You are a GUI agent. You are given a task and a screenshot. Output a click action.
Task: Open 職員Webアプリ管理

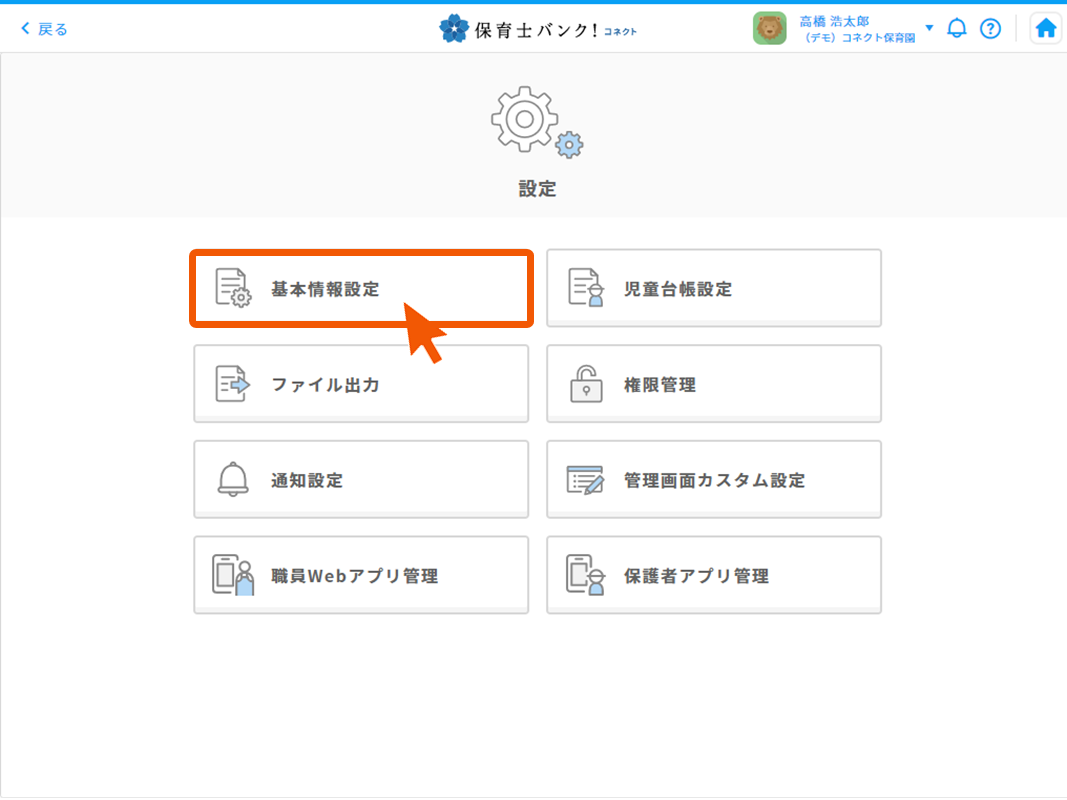(361, 576)
